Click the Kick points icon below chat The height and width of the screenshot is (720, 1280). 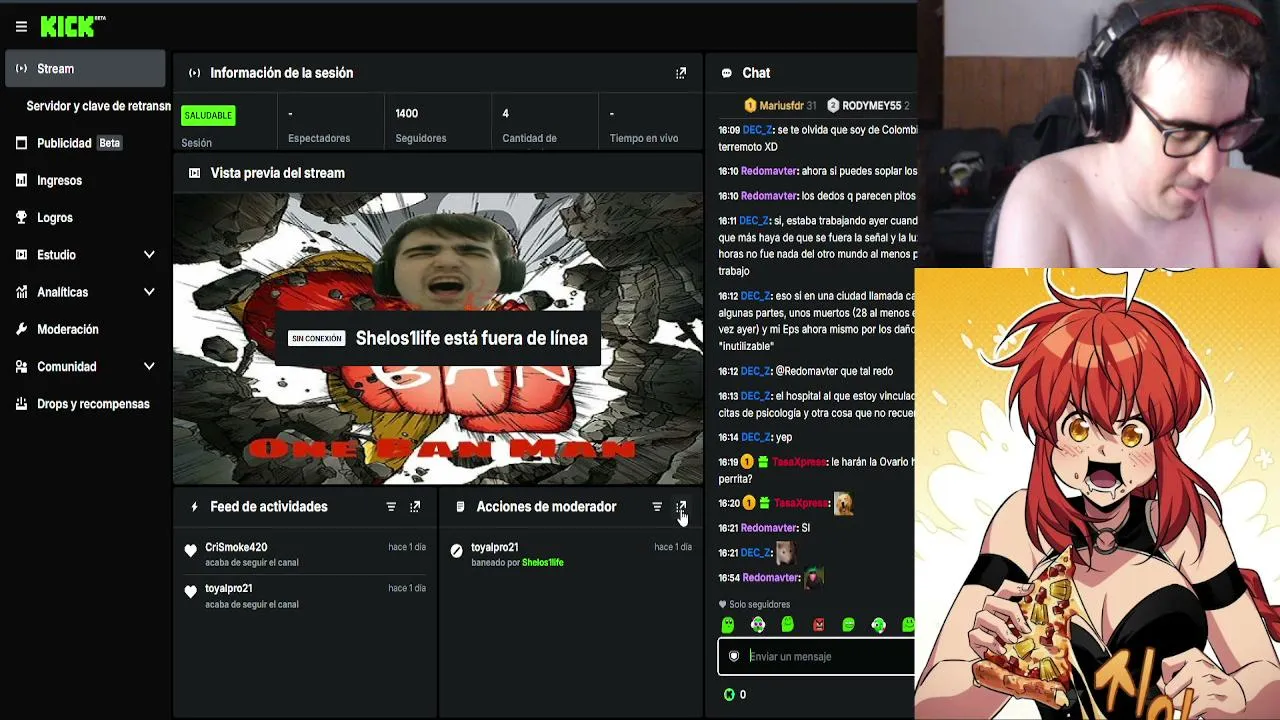click(729, 694)
